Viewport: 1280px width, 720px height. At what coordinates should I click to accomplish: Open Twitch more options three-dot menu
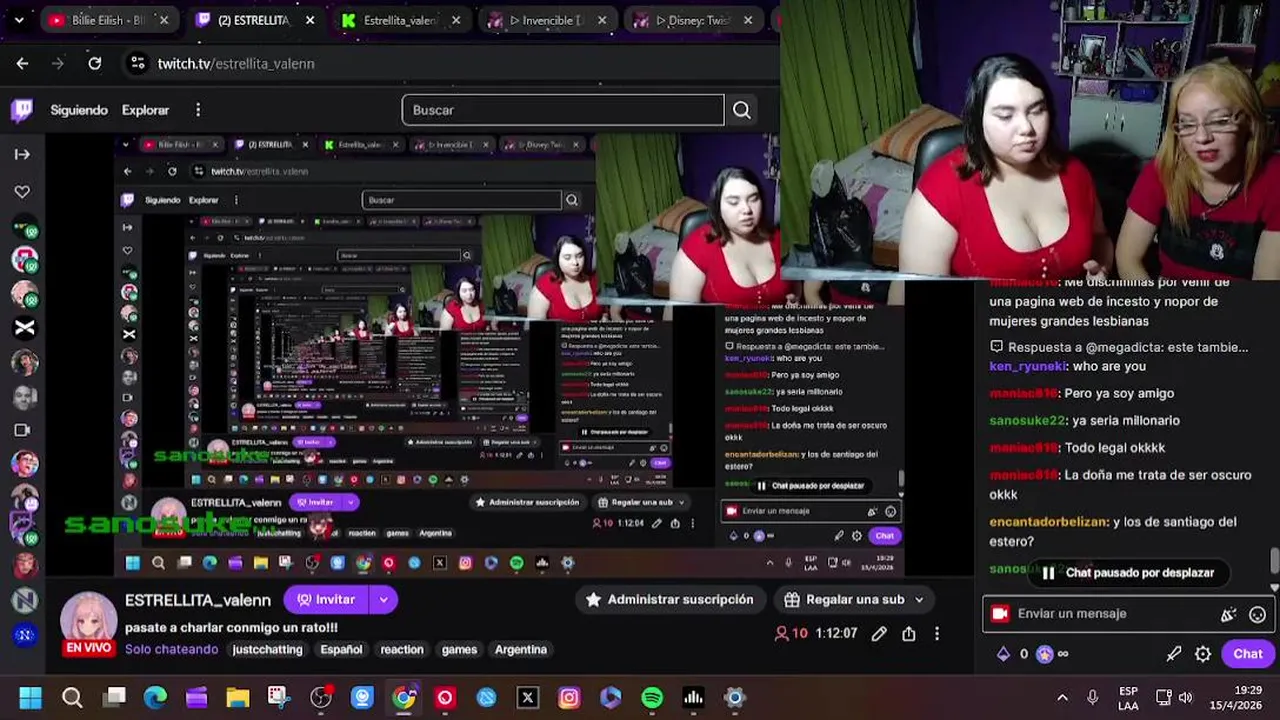pos(198,110)
